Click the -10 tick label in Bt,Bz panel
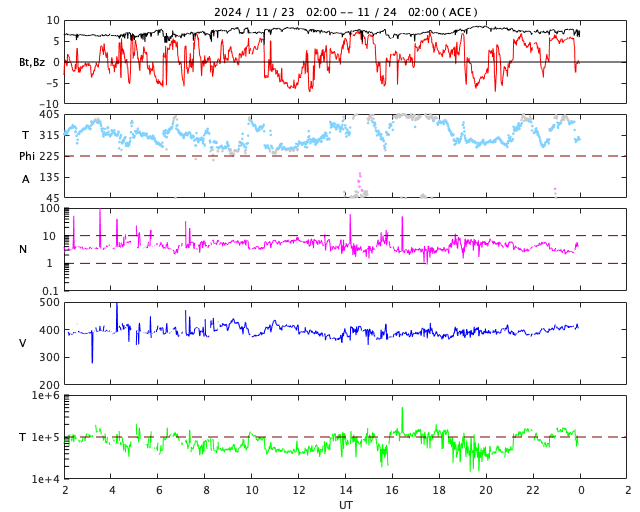The width and height of the screenshot is (640, 512). click(x=48, y=103)
